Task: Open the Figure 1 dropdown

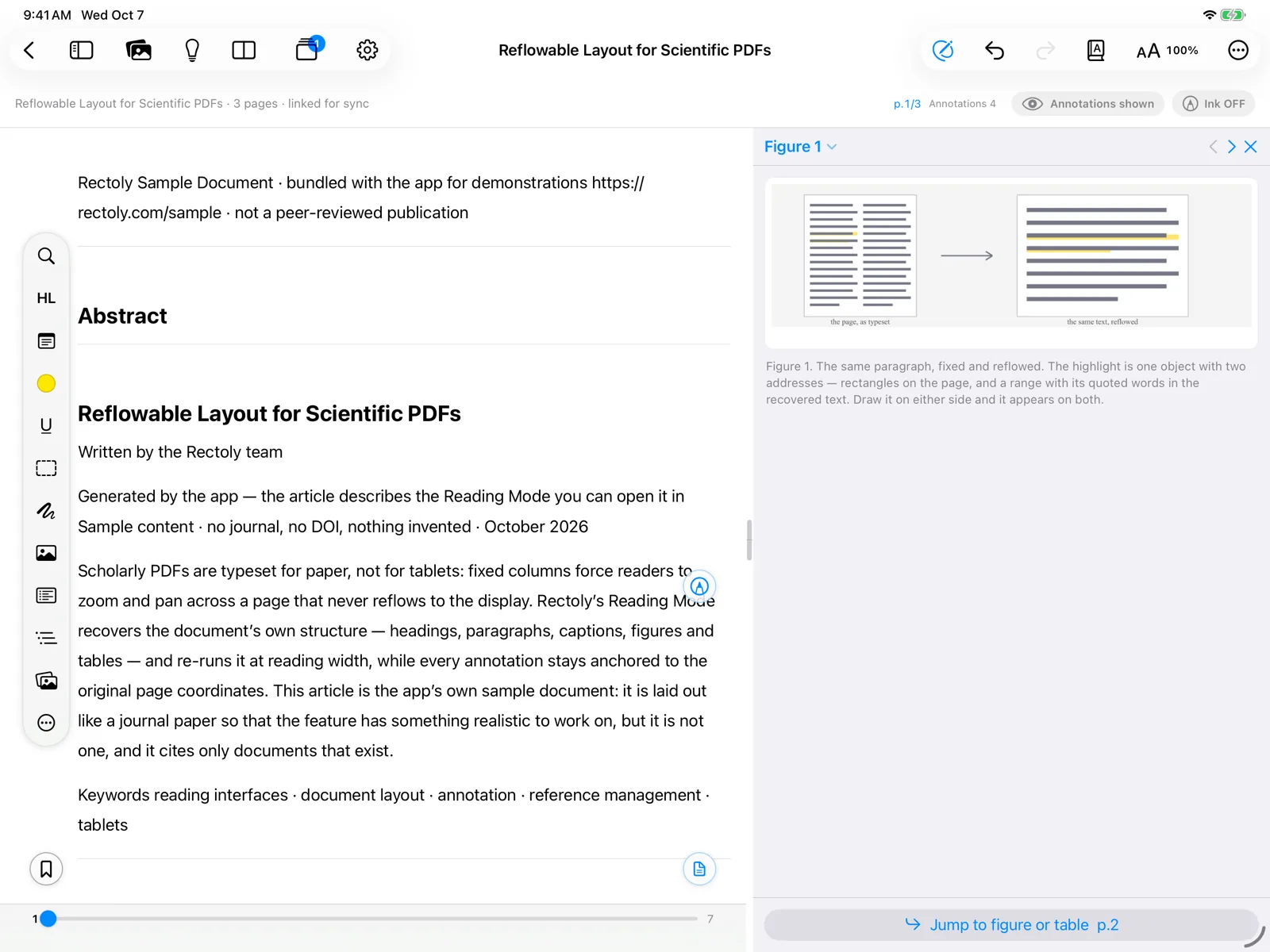Action: tap(800, 147)
